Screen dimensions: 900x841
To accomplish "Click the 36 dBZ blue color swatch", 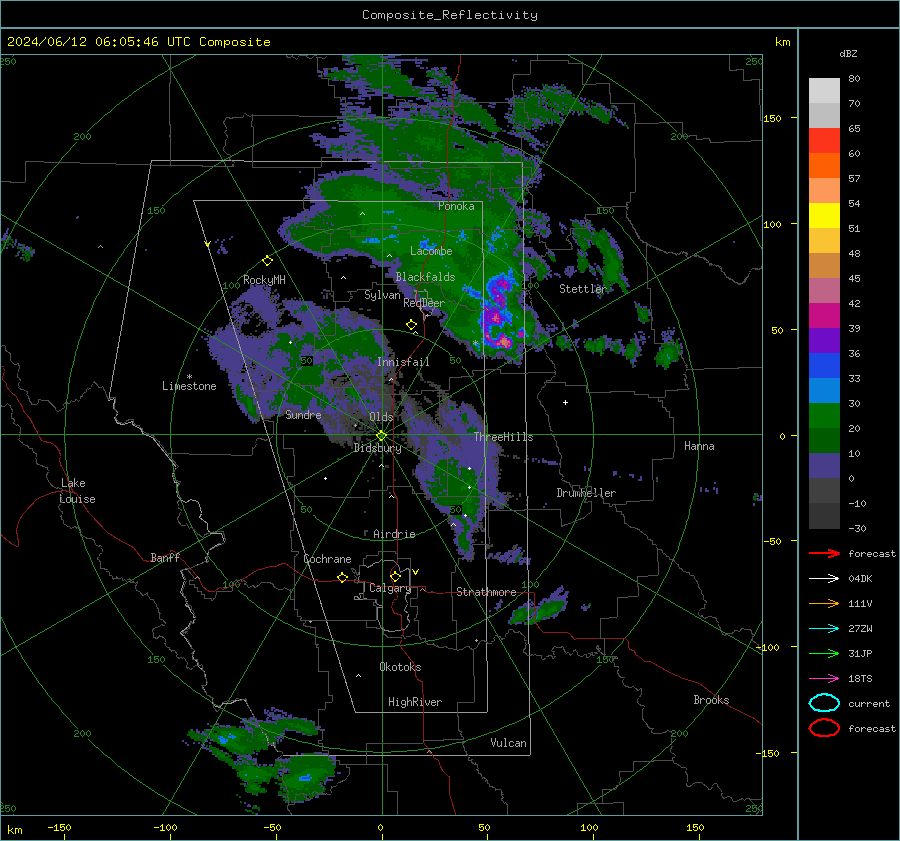I will (x=824, y=365).
